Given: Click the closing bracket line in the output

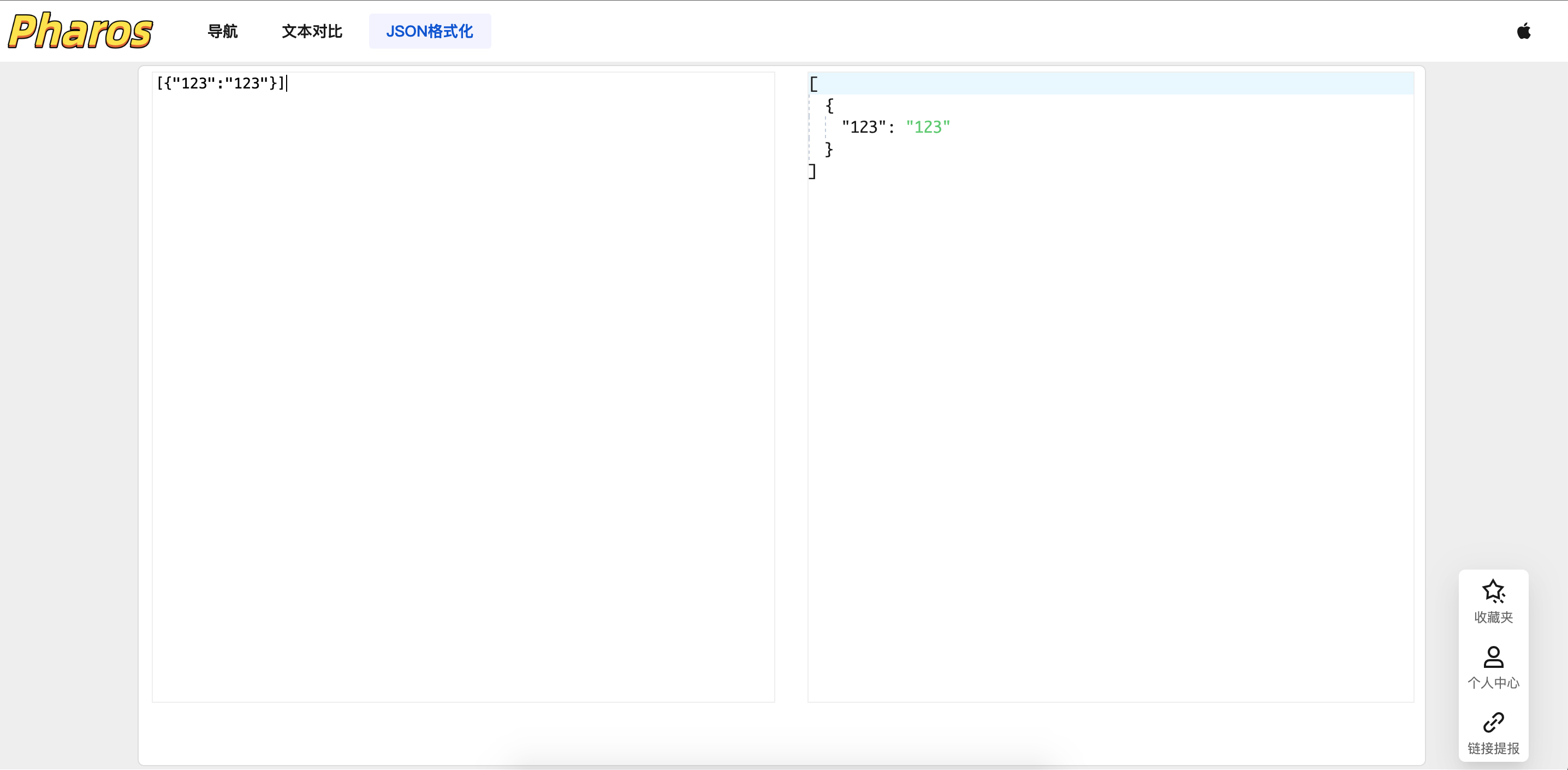Looking at the screenshot, I should point(812,172).
